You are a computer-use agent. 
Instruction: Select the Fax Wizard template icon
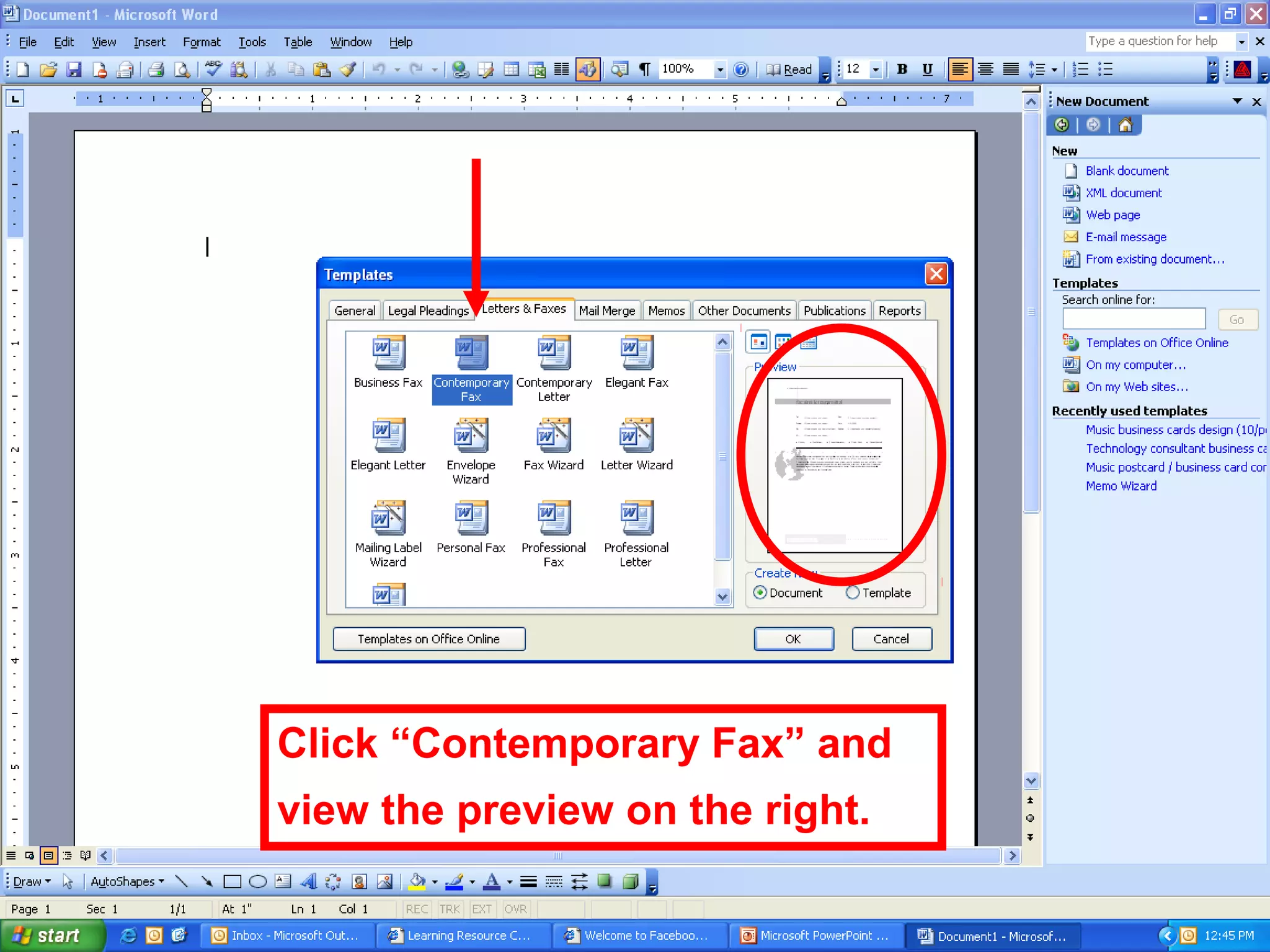(554, 444)
